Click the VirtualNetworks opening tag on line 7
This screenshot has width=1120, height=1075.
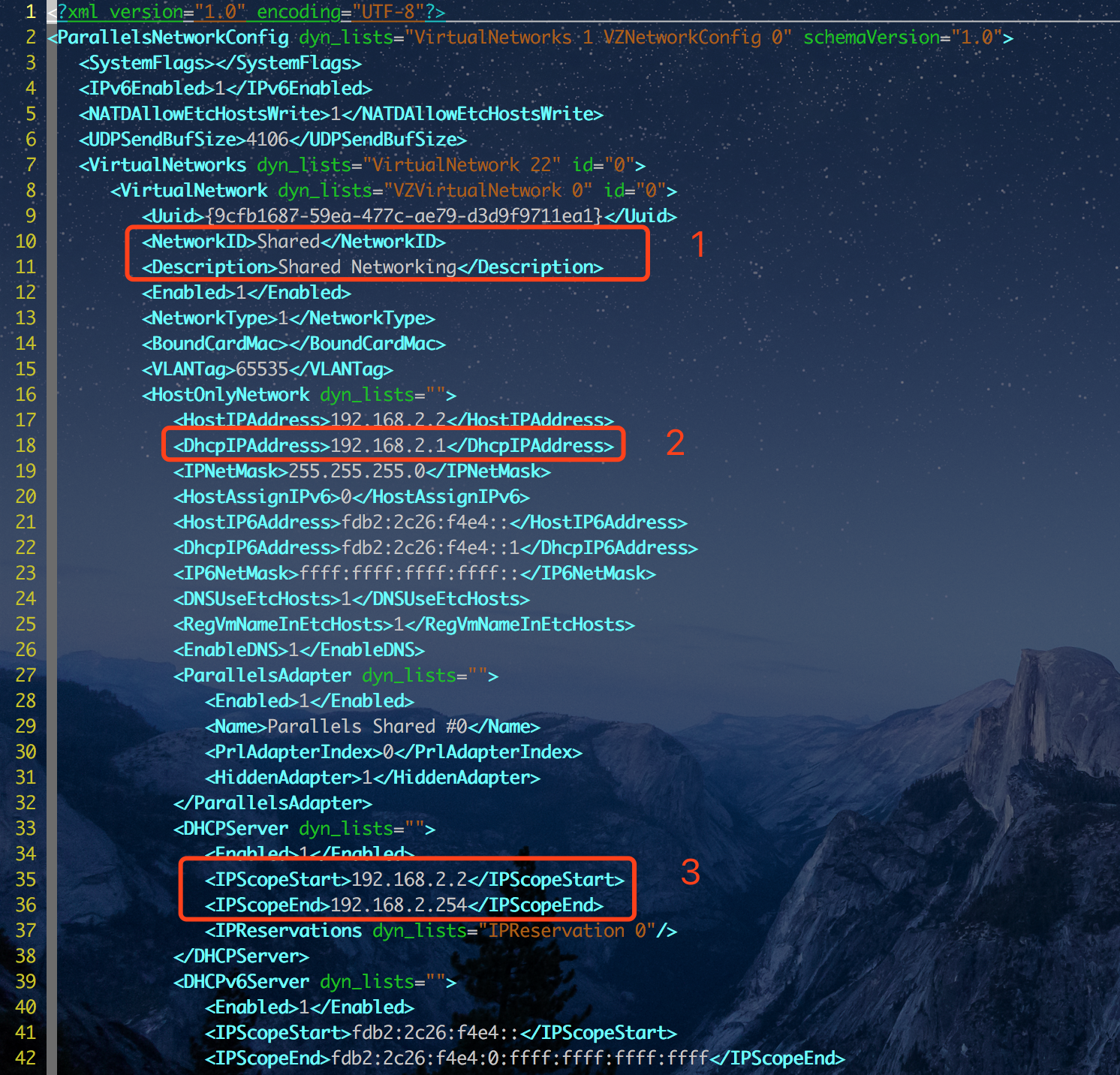point(363,165)
